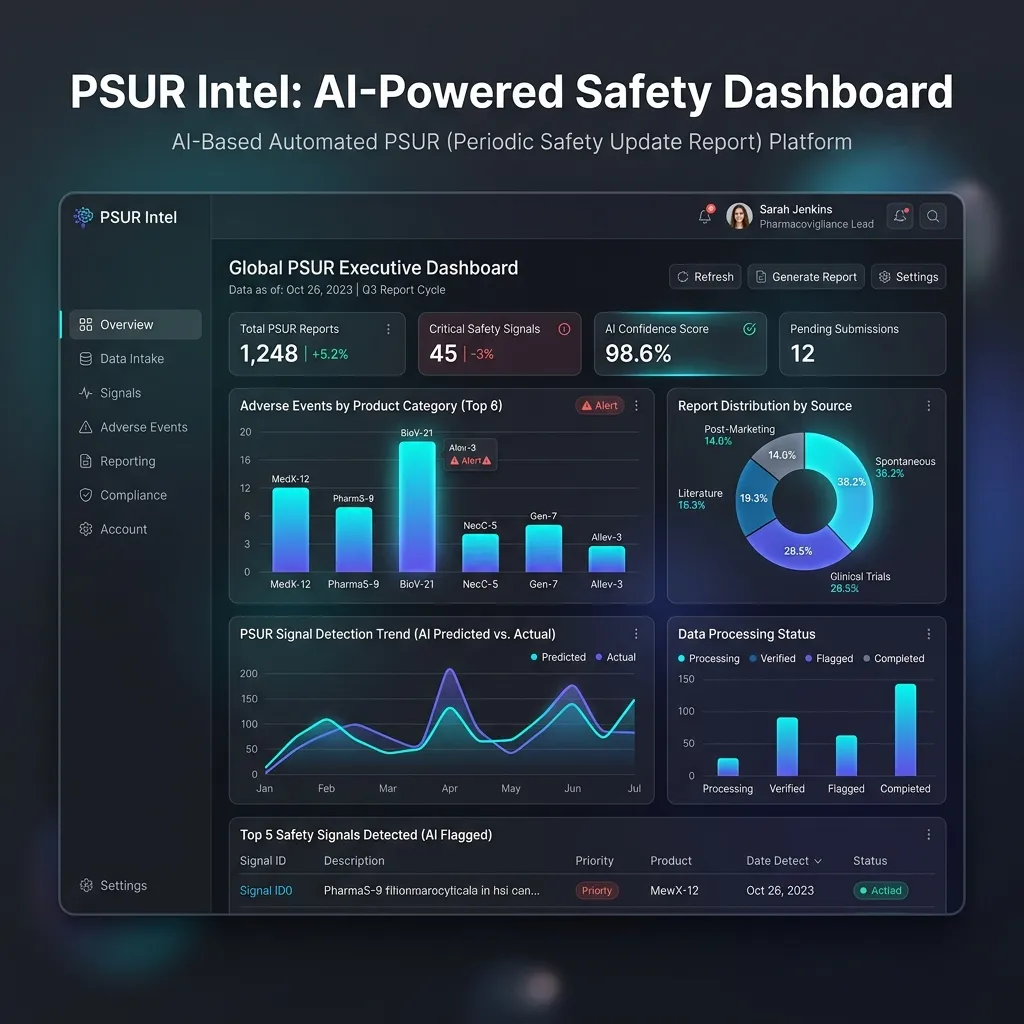1024x1024 pixels.
Task: Click the Status column header
Action: tap(870, 861)
